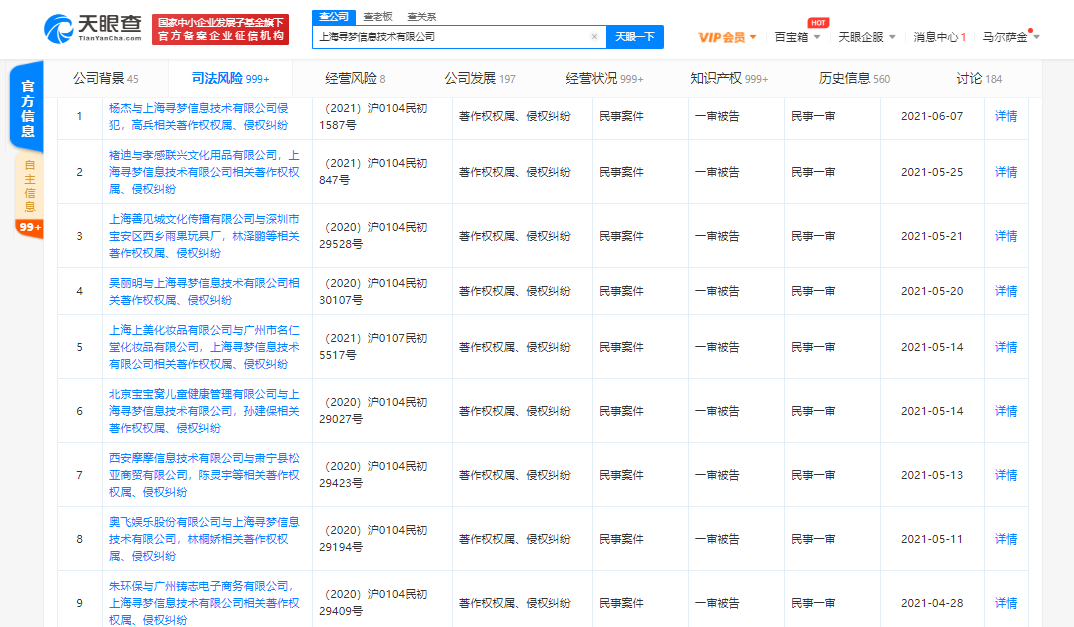
Task: Click the 天眼一下 search button
Action: coord(634,36)
